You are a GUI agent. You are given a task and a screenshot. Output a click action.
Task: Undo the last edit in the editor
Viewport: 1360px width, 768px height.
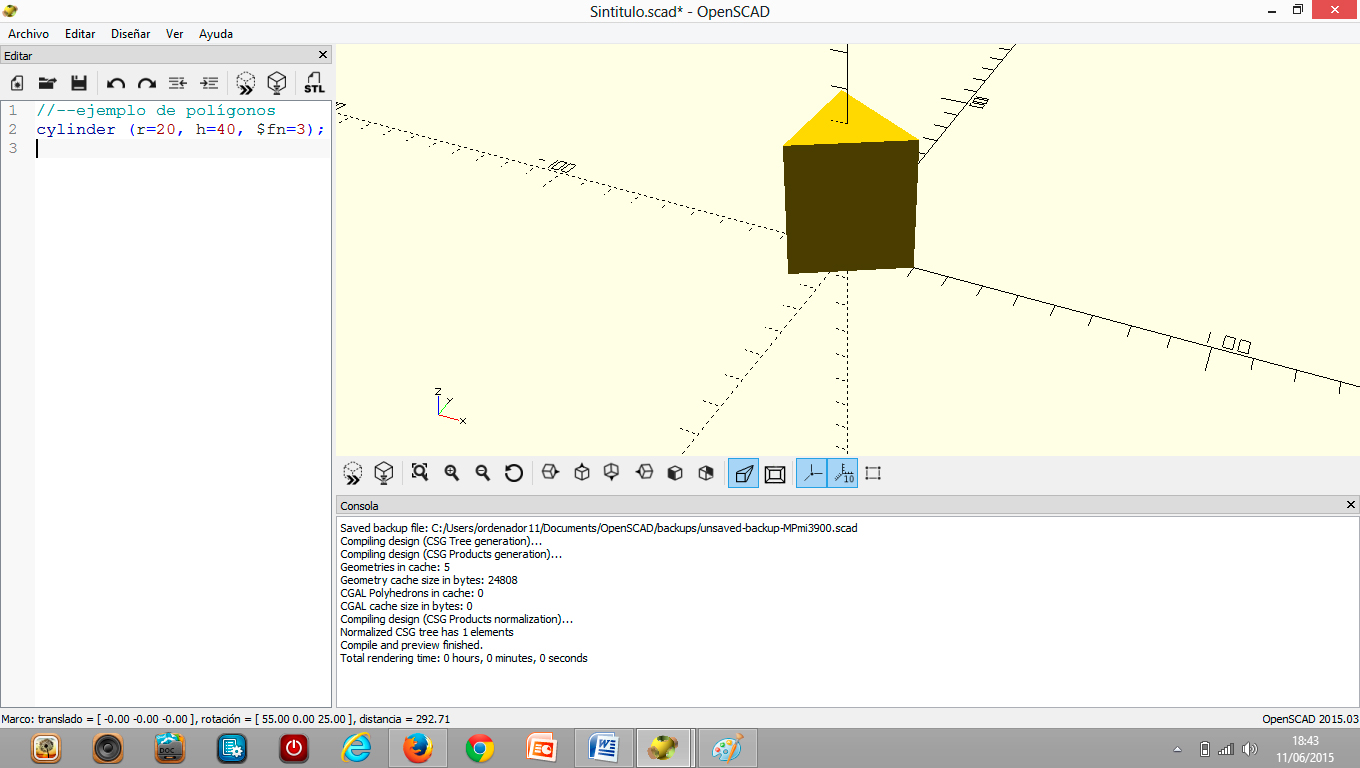(116, 83)
